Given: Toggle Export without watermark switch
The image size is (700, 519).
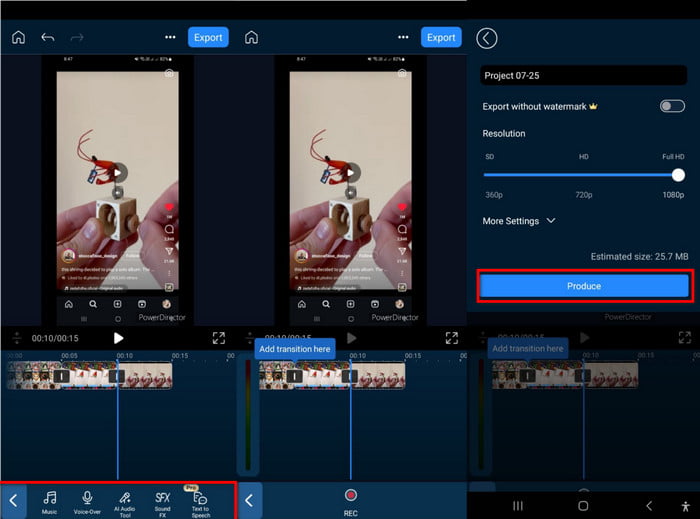Looking at the screenshot, I should click(672, 106).
